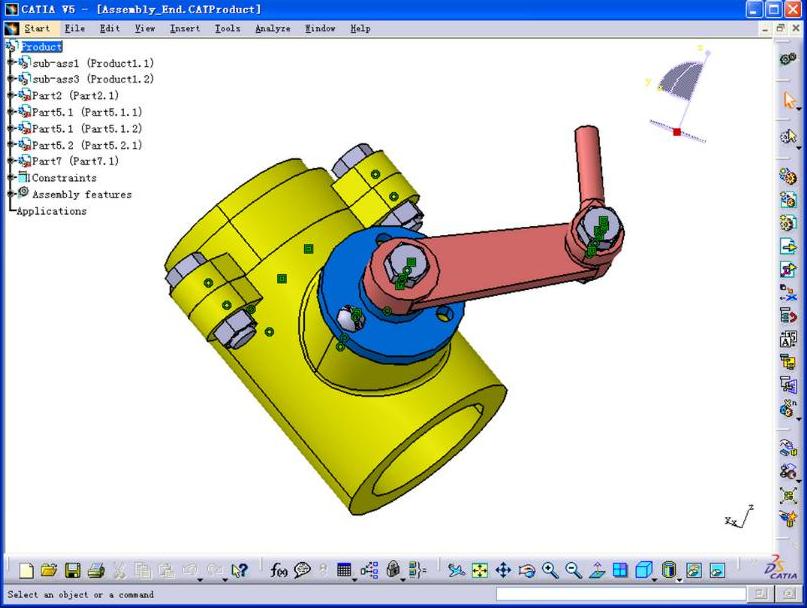Click the Normal View icon
This screenshot has width=807, height=608.
(x=597, y=570)
